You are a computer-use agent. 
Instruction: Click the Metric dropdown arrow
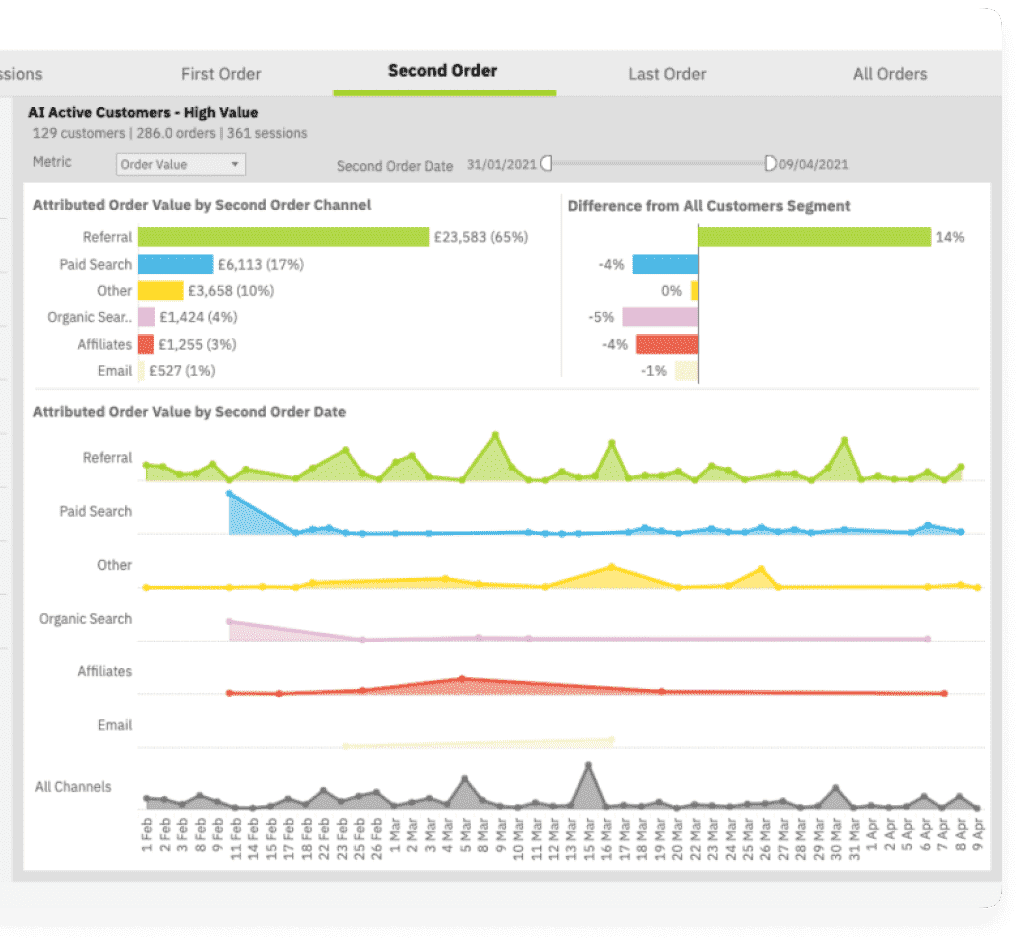(235, 164)
